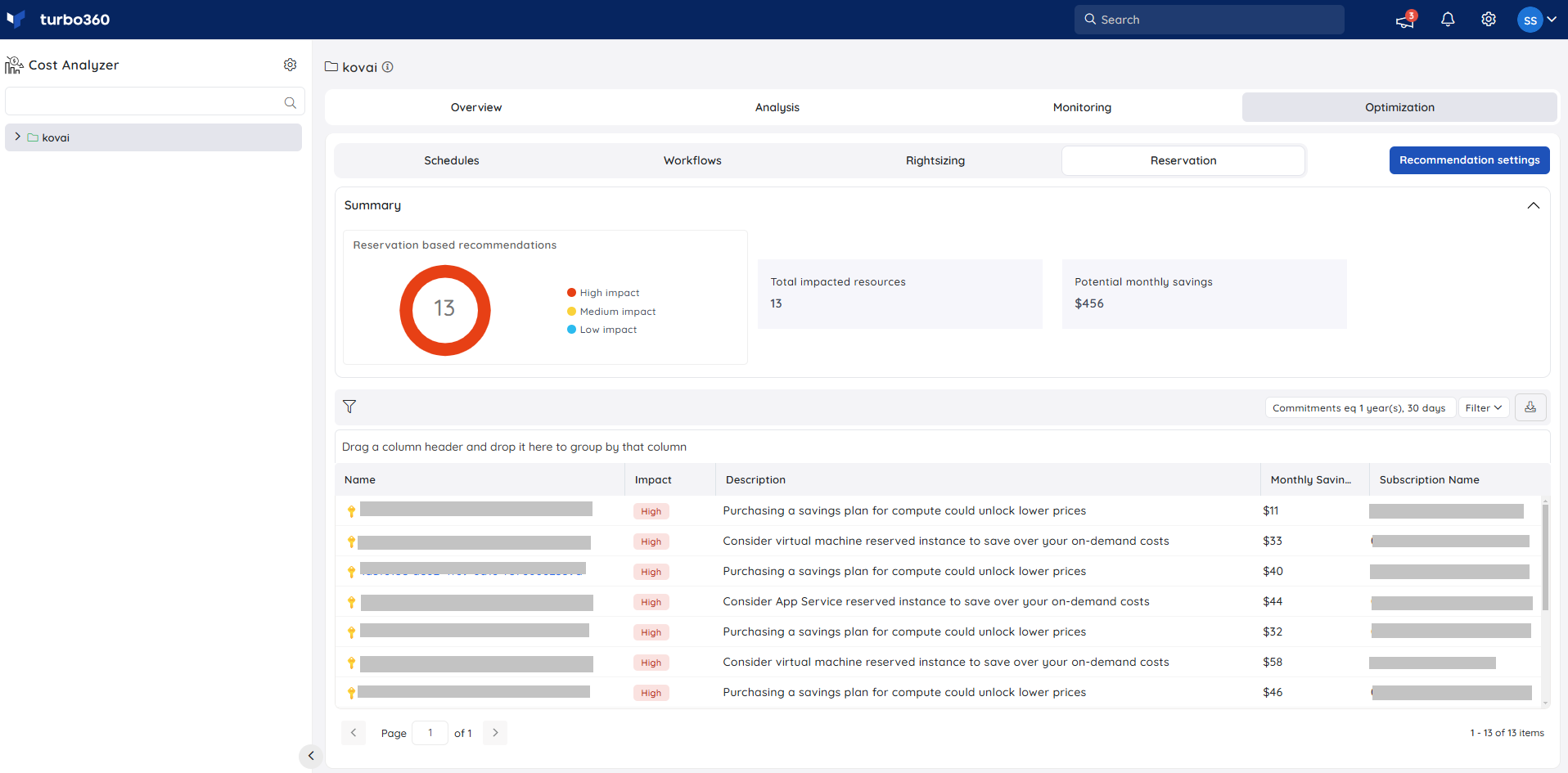
Task: Click the High badge in the $11 row
Action: [x=651, y=511]
